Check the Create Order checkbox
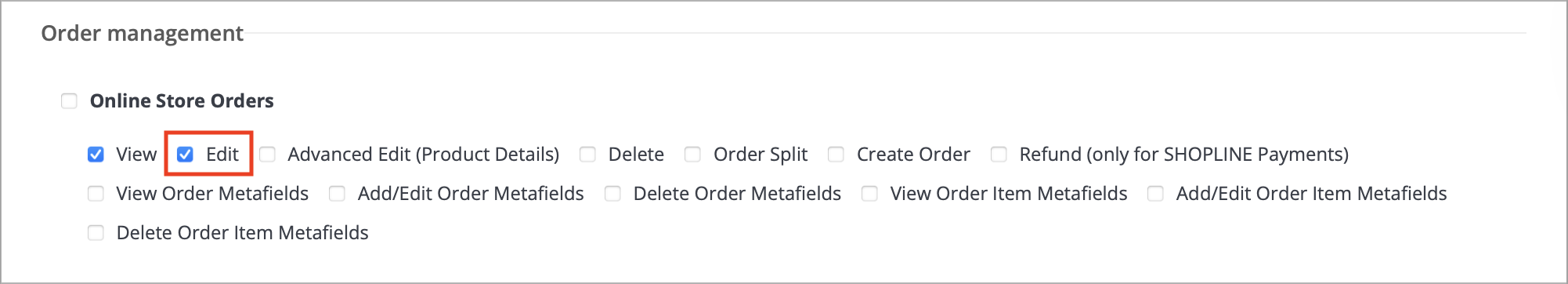The height and width of the screenshot is (284, 1568). point(836,155)
